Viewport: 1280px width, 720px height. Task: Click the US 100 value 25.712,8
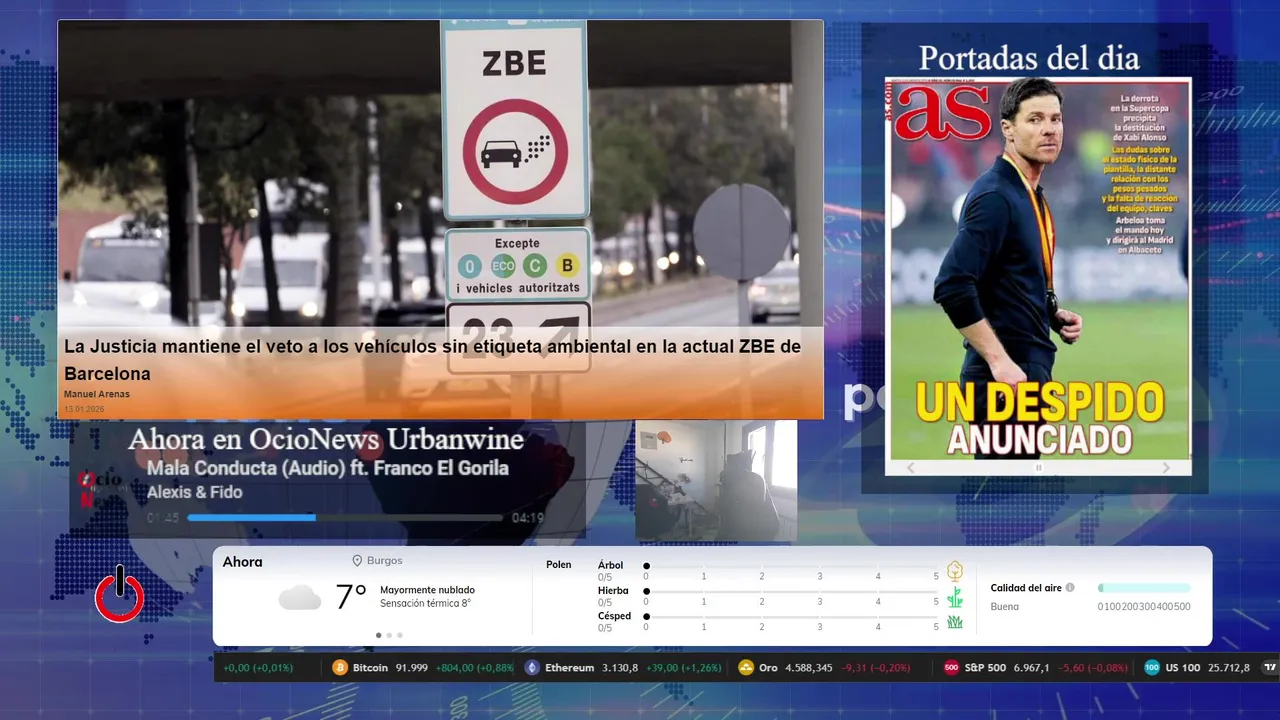(1229, 668)
